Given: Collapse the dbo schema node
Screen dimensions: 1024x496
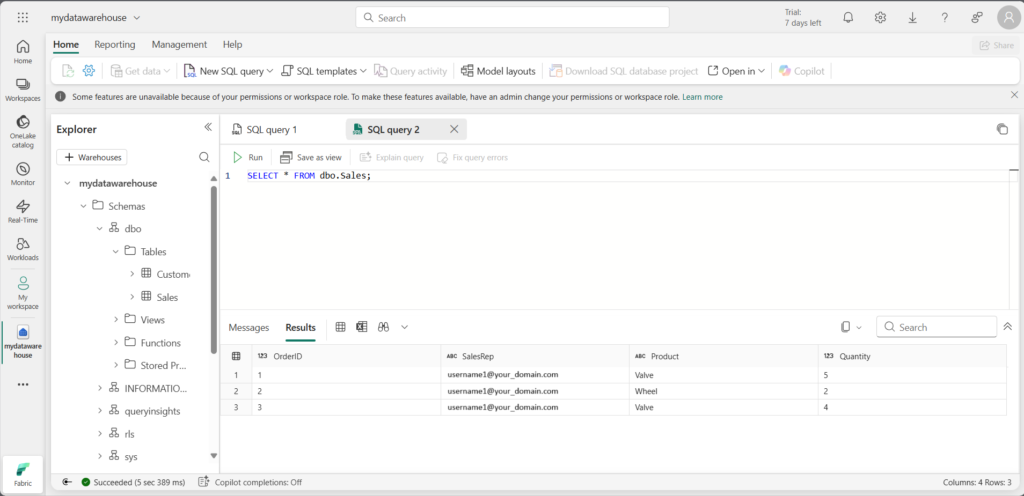Looking at the screenshot, I should click(x=100, y=228).
